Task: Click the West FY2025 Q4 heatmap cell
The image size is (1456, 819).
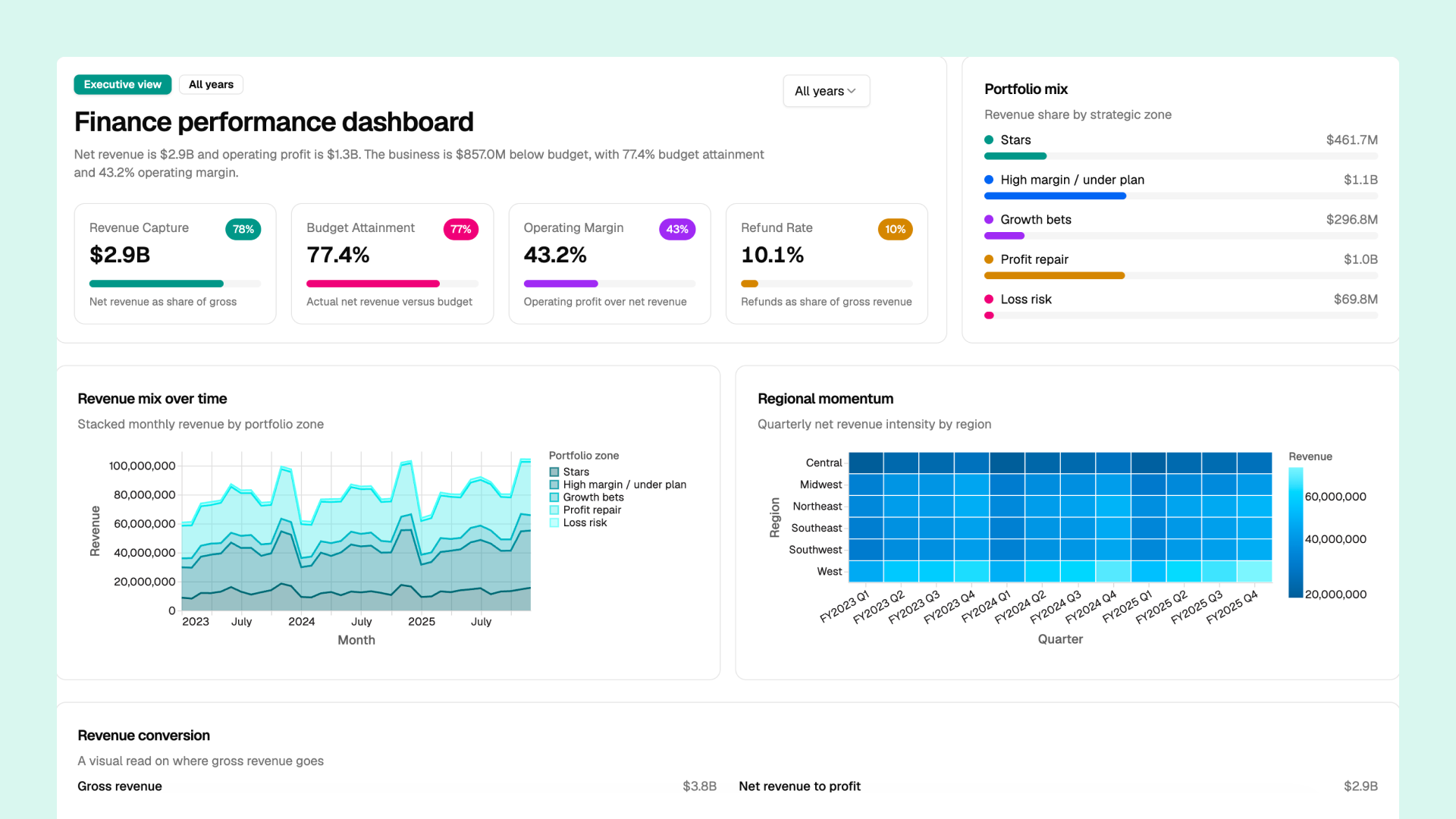Action: pyautogui.click(x=1254, y=571)
